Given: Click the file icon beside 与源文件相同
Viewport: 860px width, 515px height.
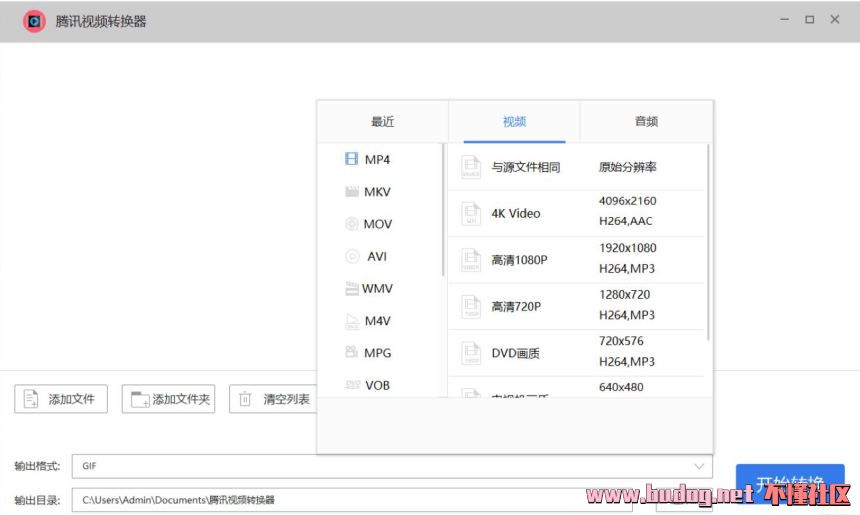Looking at the screenshot, I should pos(471,167).
